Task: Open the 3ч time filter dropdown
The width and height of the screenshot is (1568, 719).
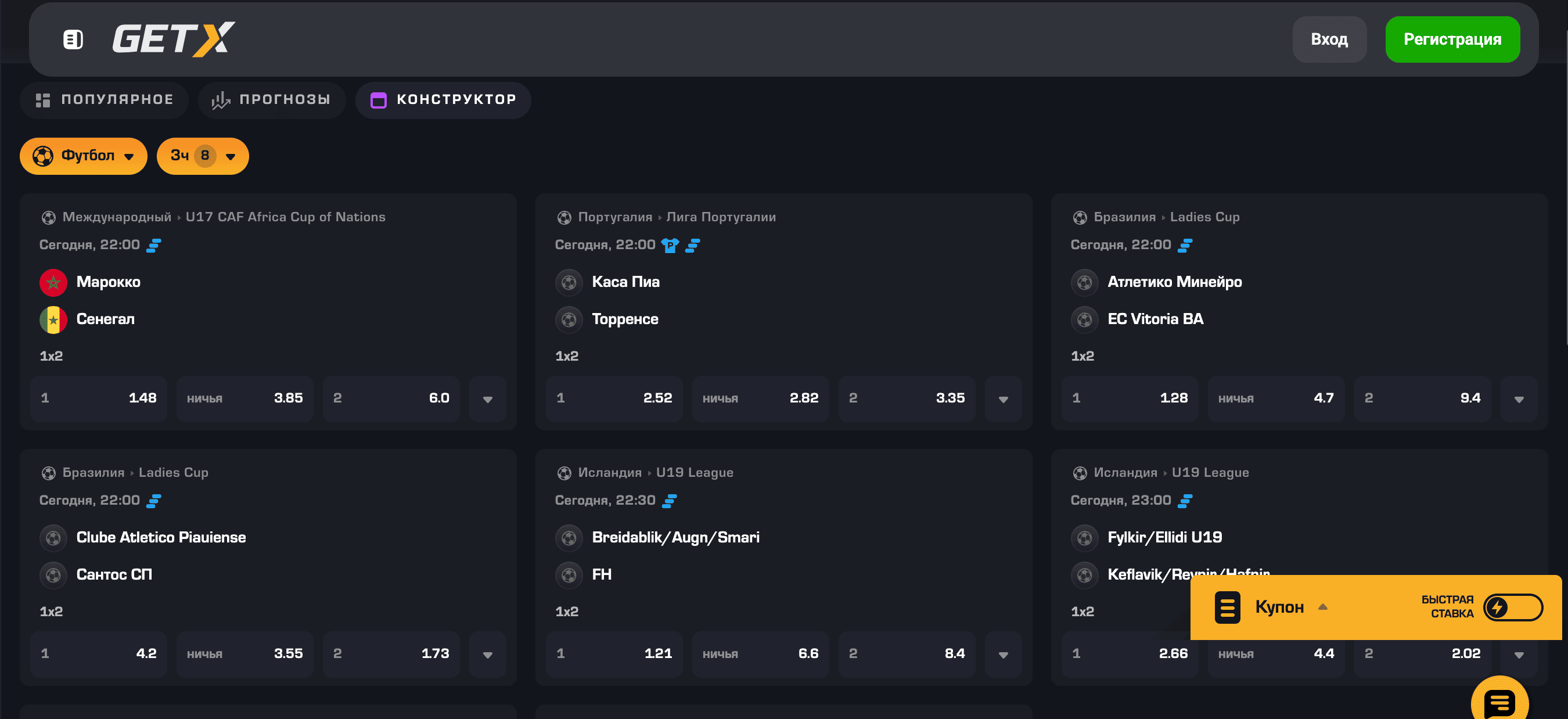Action: (x=203, y=156)
